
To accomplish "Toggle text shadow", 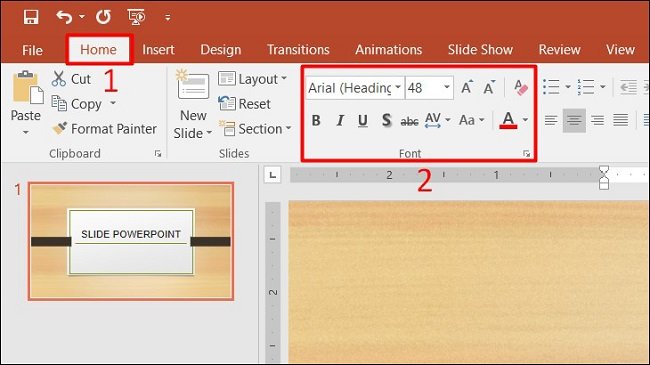I will click(x=386, y=120).
